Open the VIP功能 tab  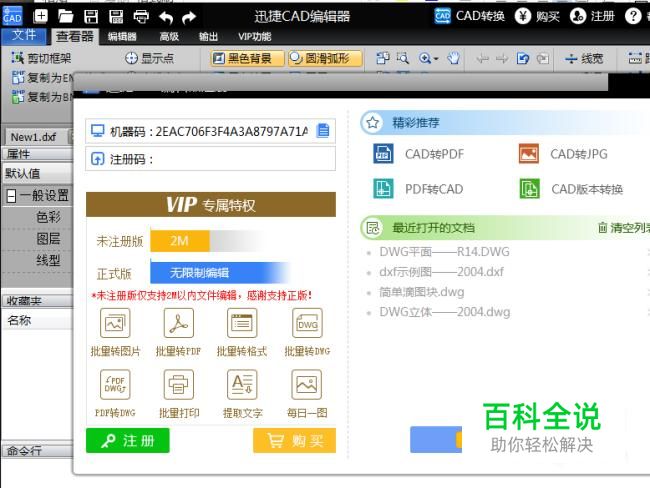tap(255, 36)
